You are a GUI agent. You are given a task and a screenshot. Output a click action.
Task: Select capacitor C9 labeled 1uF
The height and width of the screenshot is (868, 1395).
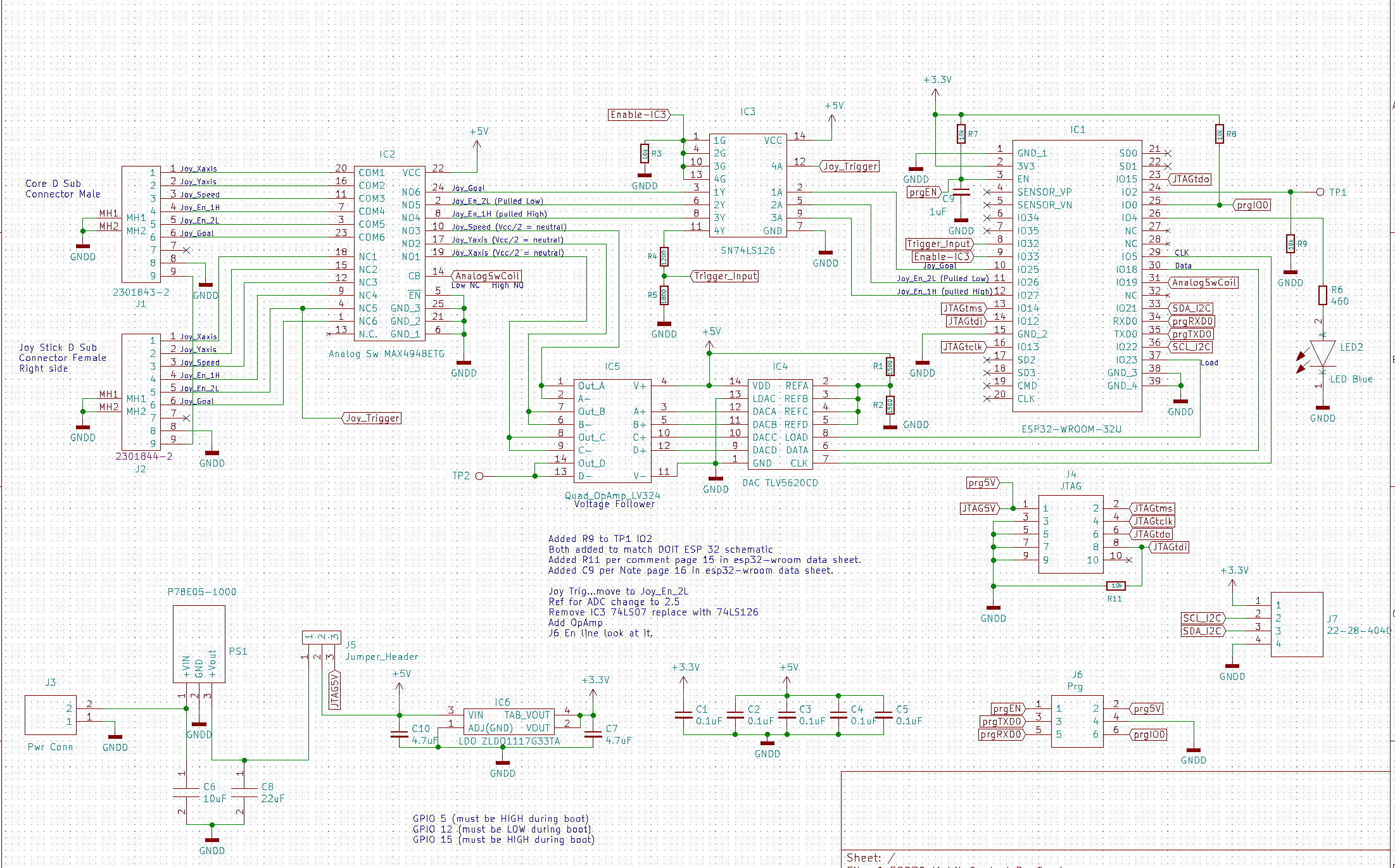(x=961, y=192)
